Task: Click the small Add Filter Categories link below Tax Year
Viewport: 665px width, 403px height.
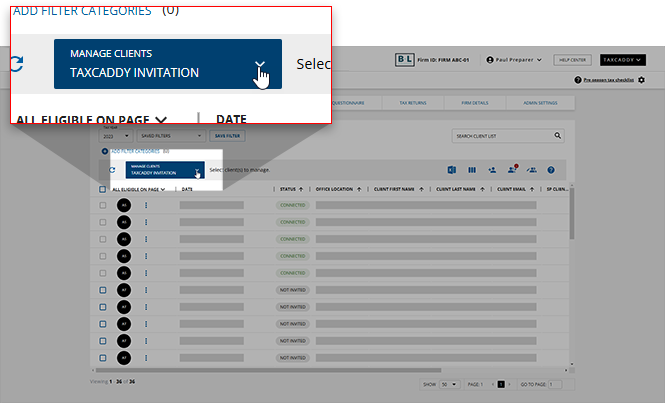Action: pos(135,151)
